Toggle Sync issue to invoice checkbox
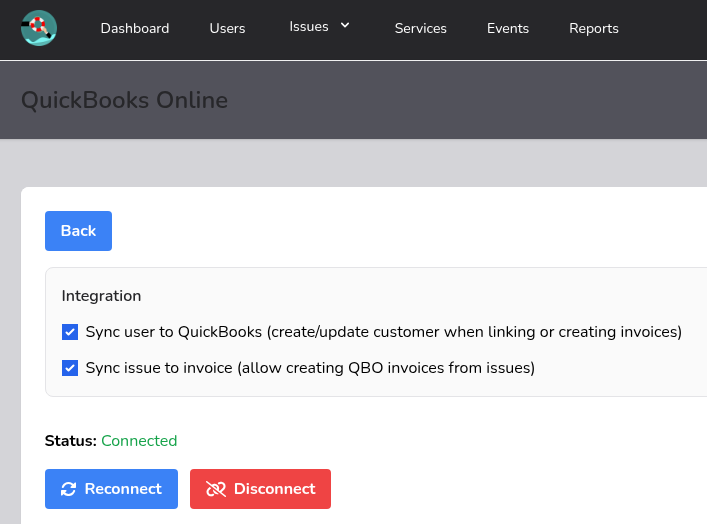This screenshot has width=707, height=524. click(70, 368)
